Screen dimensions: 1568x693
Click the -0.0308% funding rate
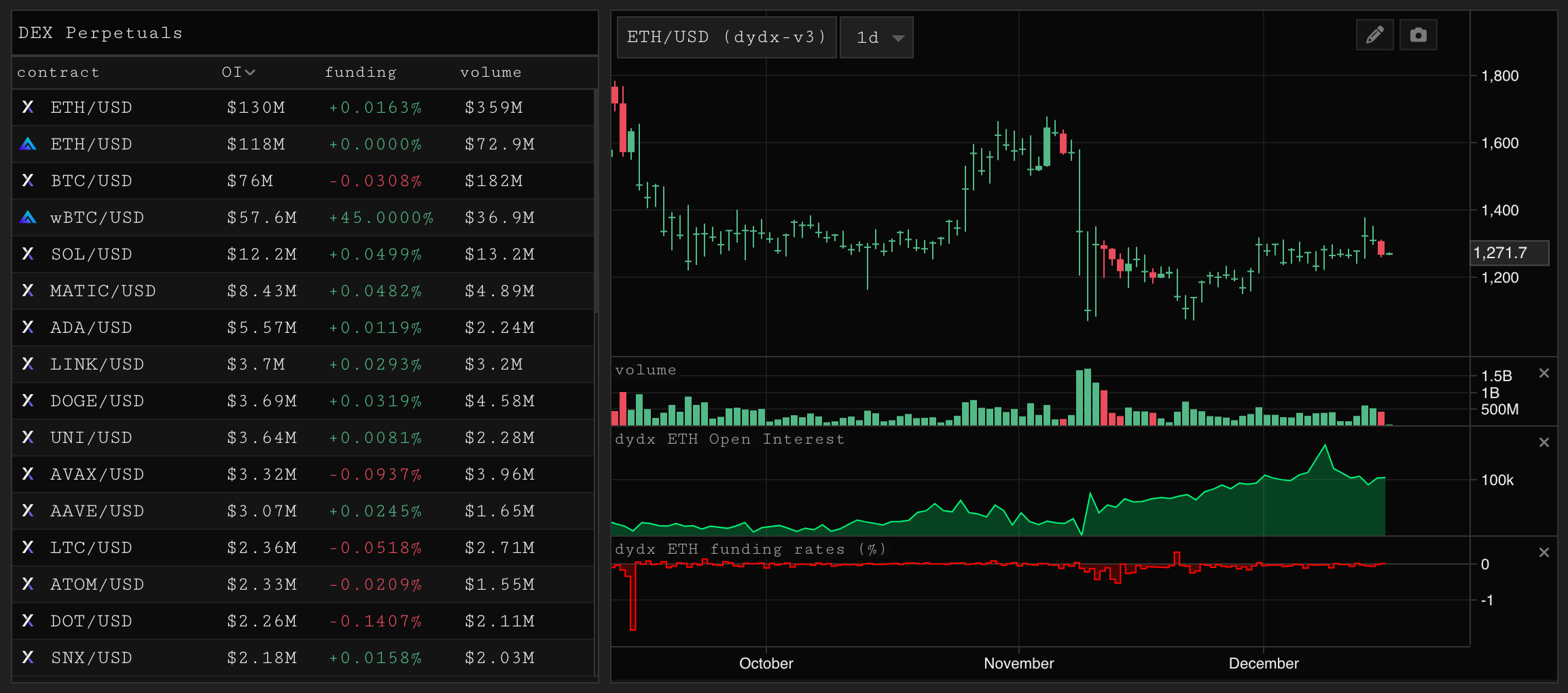coord(375,181)
